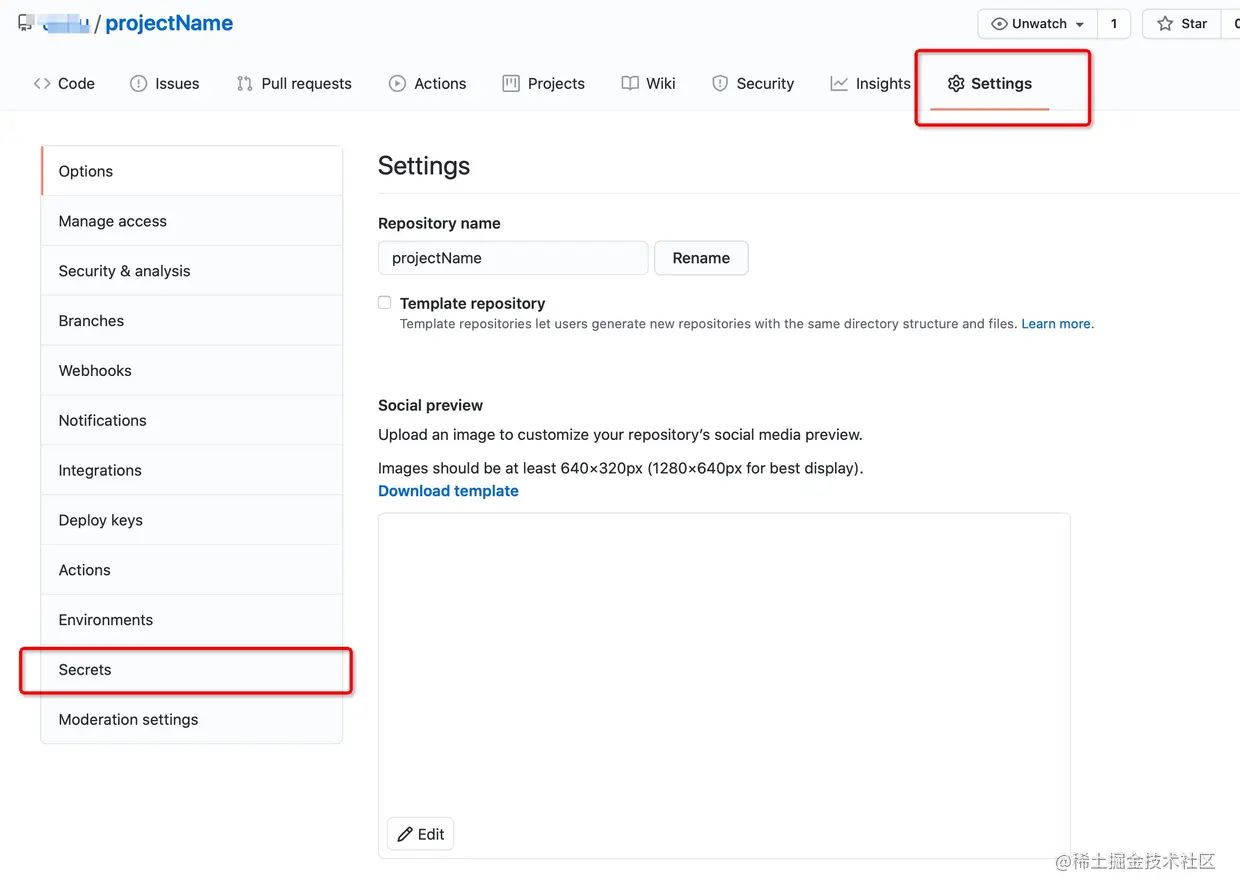Follow the Download template link

click(448, 491)
